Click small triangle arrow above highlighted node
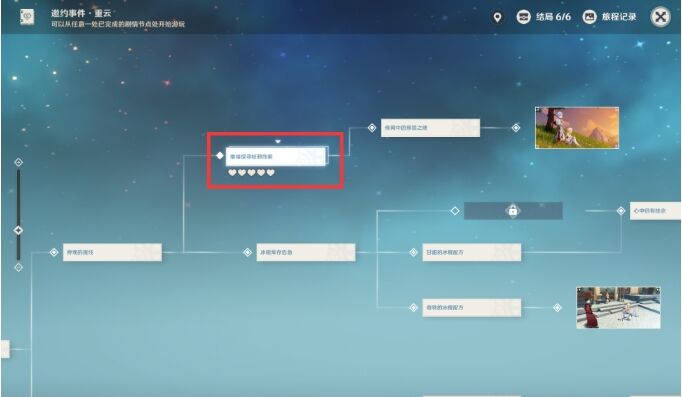 coord(277,141)
